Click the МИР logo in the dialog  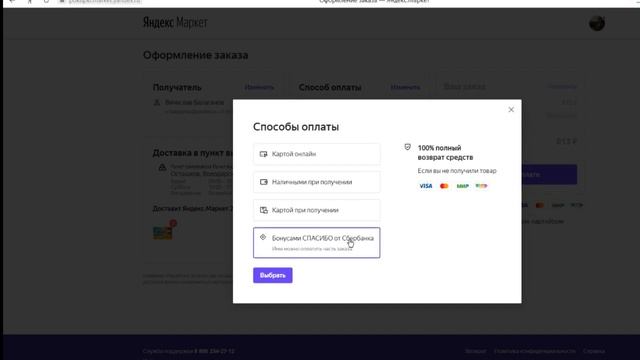(462, 186)
